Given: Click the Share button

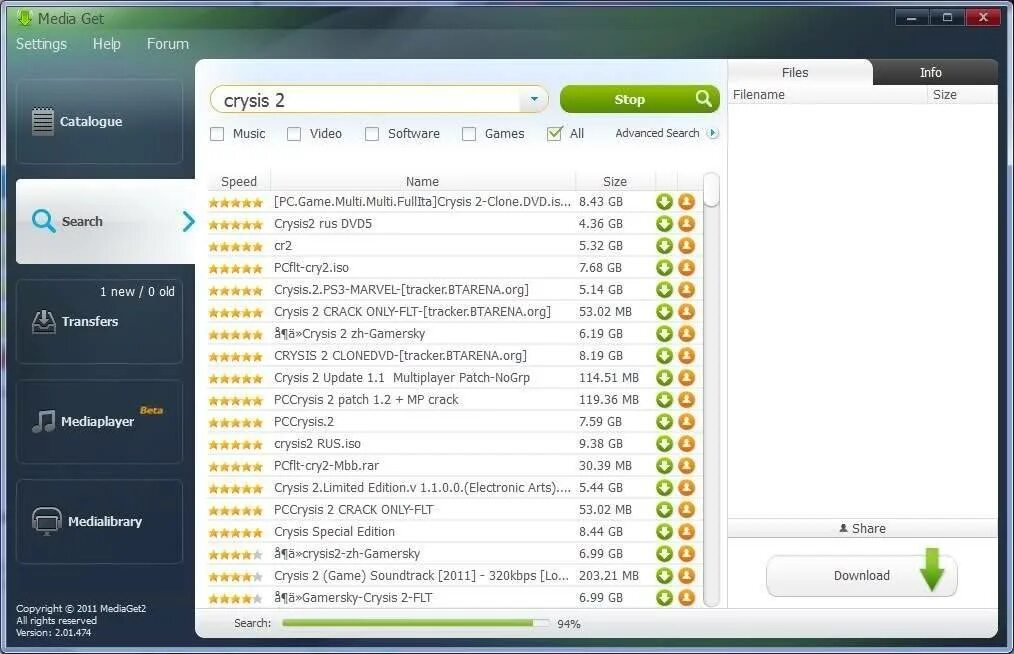Looking at the screenshot, I should tap(862, 529).
